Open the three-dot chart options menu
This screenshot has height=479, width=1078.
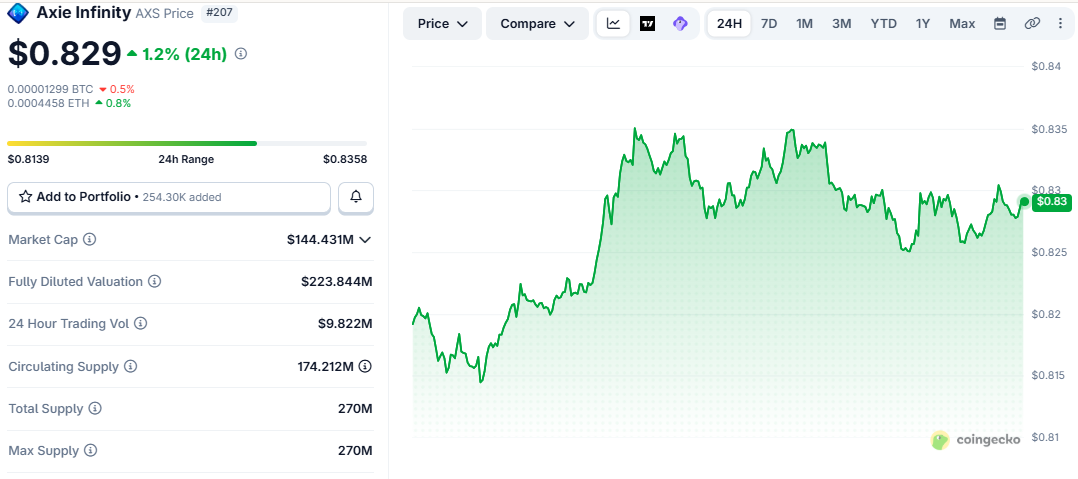pos(1060,23)
